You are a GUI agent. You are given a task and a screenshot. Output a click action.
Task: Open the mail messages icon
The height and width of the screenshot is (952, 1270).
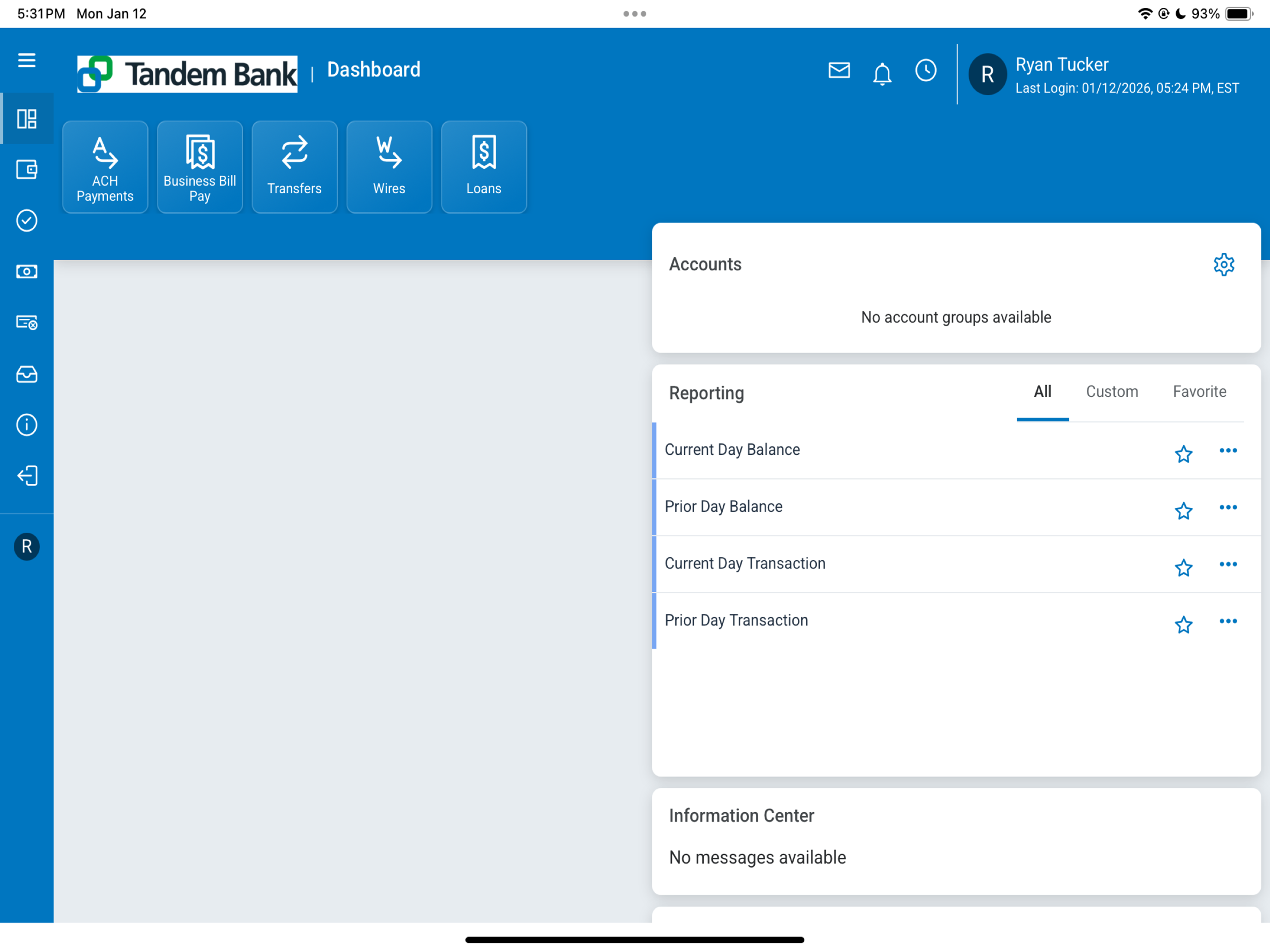pyautogui.click(x=839, y=70)
